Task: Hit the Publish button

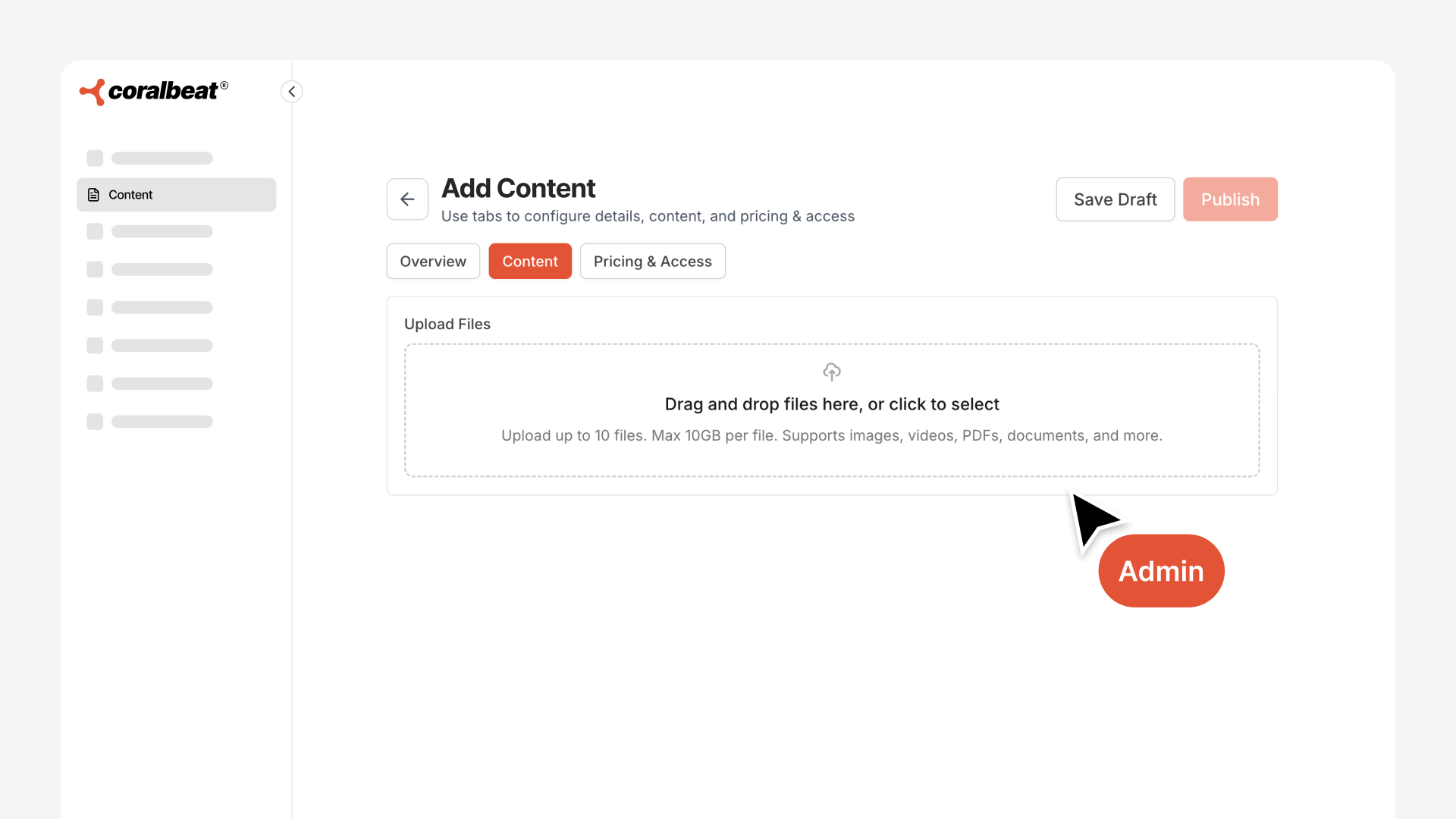Action: pyautogui.click(x=1230, y=199)
